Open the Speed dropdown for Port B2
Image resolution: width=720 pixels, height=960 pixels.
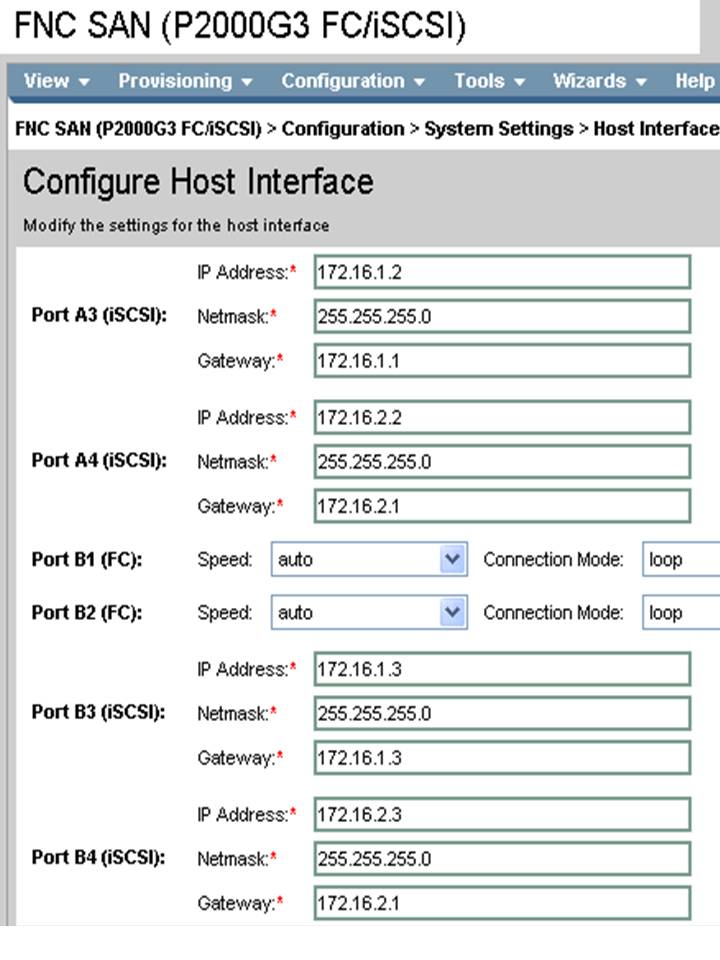coord(369,612)
